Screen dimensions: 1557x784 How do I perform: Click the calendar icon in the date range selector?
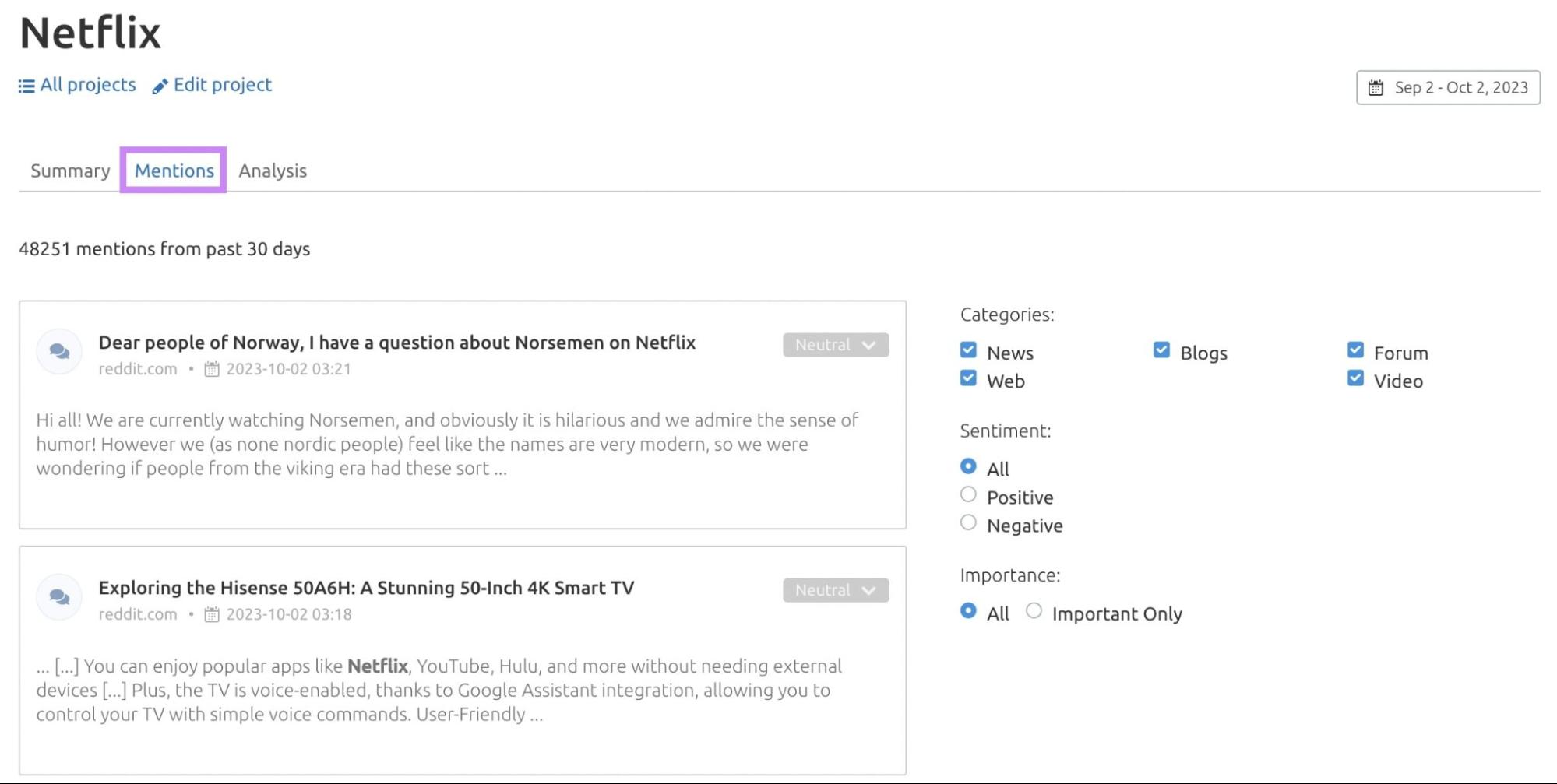coord(1376,87)
